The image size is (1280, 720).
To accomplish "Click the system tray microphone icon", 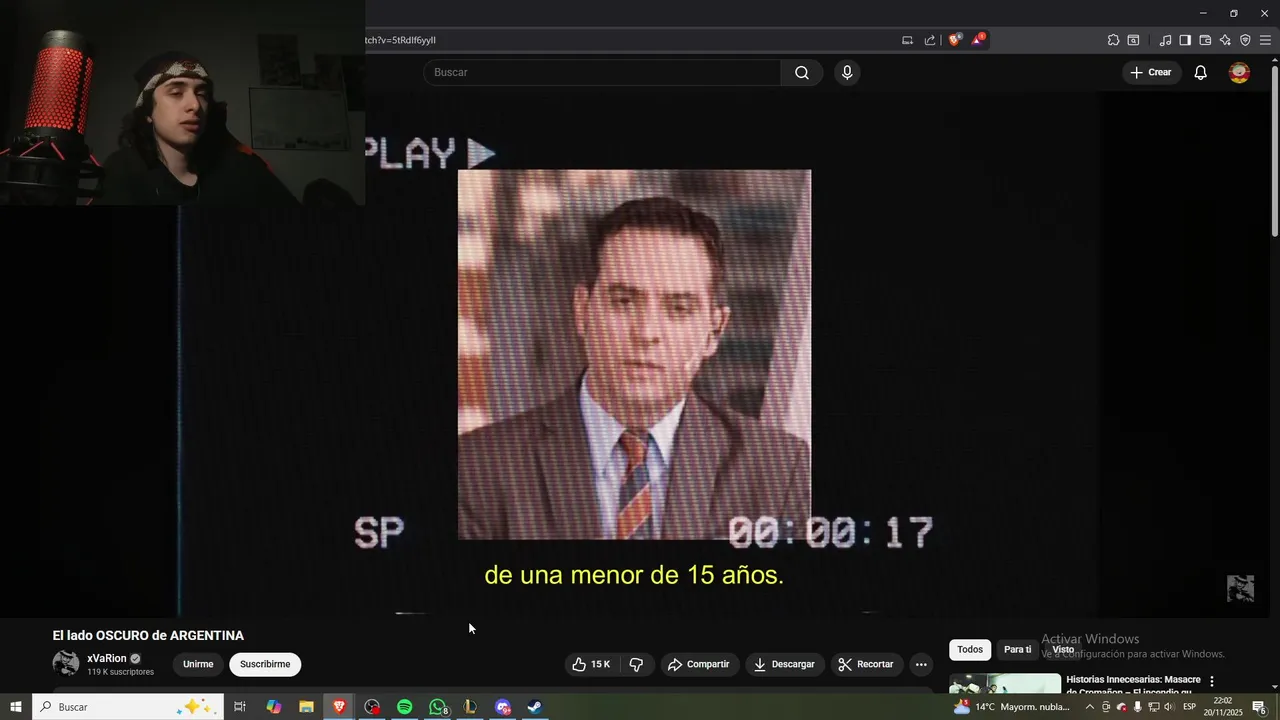I will (1137, 707).
